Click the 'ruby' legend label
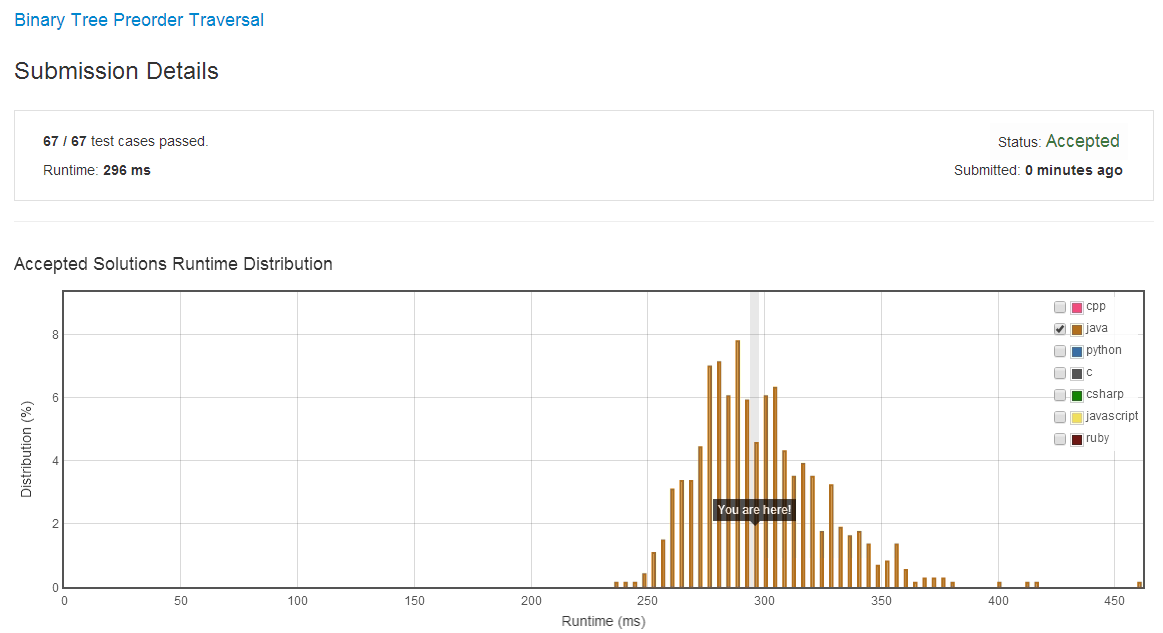The height and width of the screenshot is (633, 1163). pyautogui.click(x=1098, y=438)
